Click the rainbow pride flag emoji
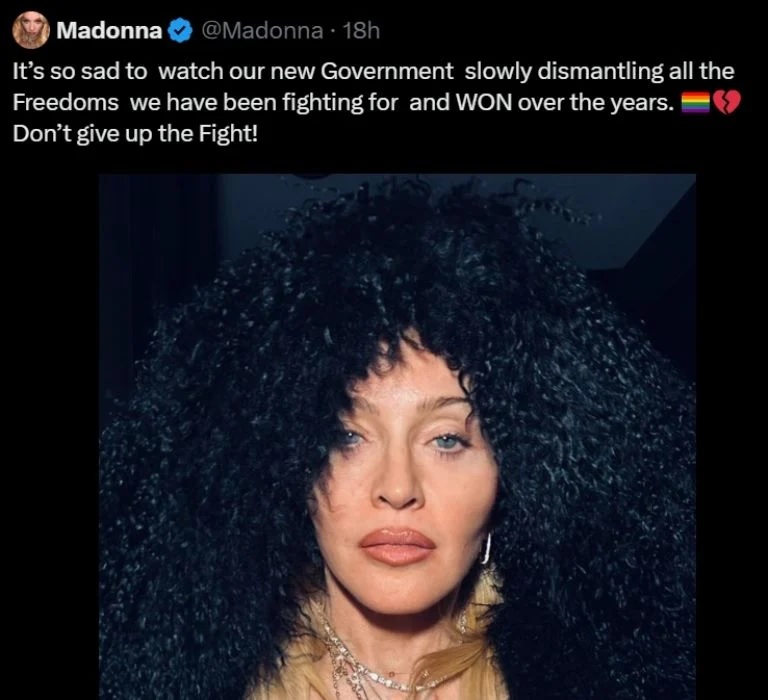768x700 pixels. click(696, 102)
